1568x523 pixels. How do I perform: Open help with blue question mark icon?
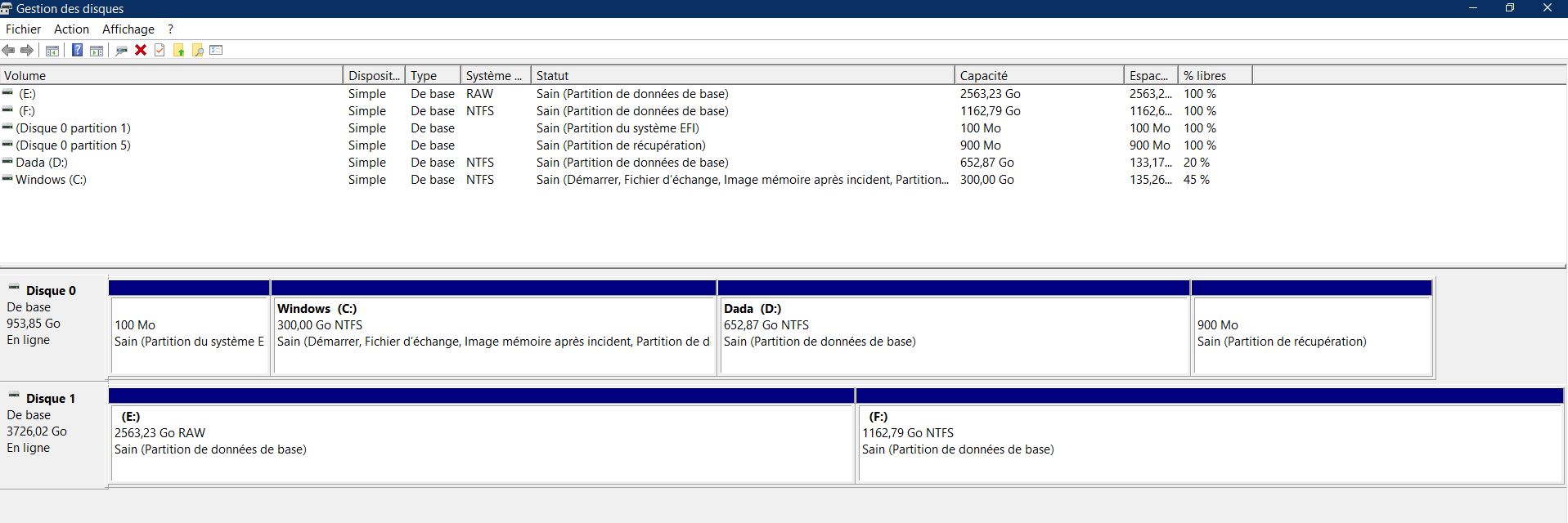(77, 51)
